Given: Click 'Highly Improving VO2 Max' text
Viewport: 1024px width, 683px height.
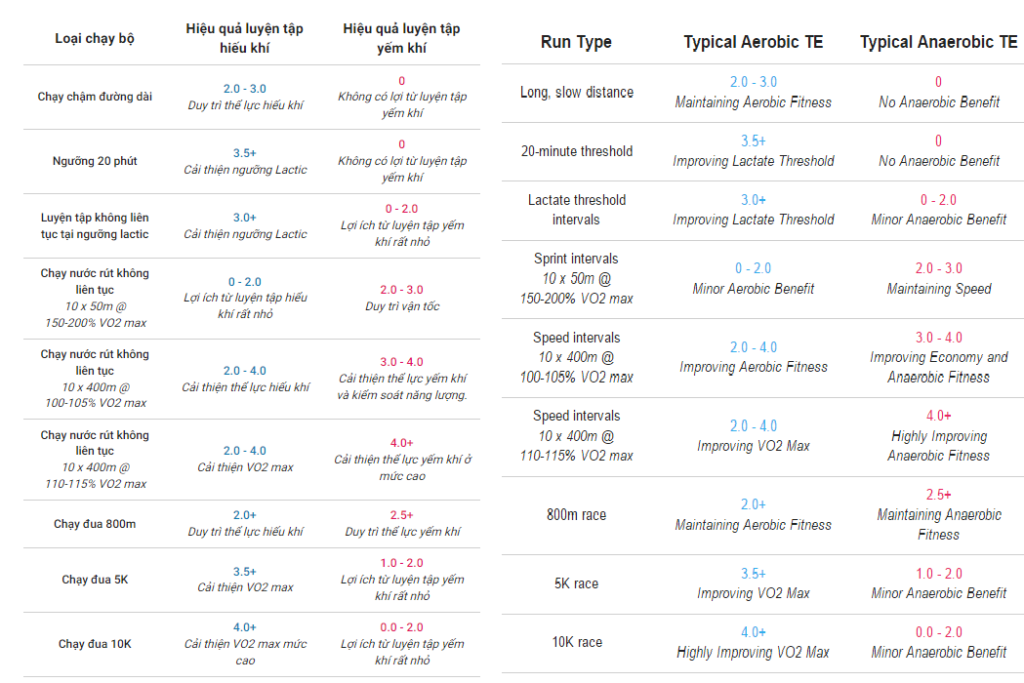Looking at the screenshot, I should pos(753,652).
